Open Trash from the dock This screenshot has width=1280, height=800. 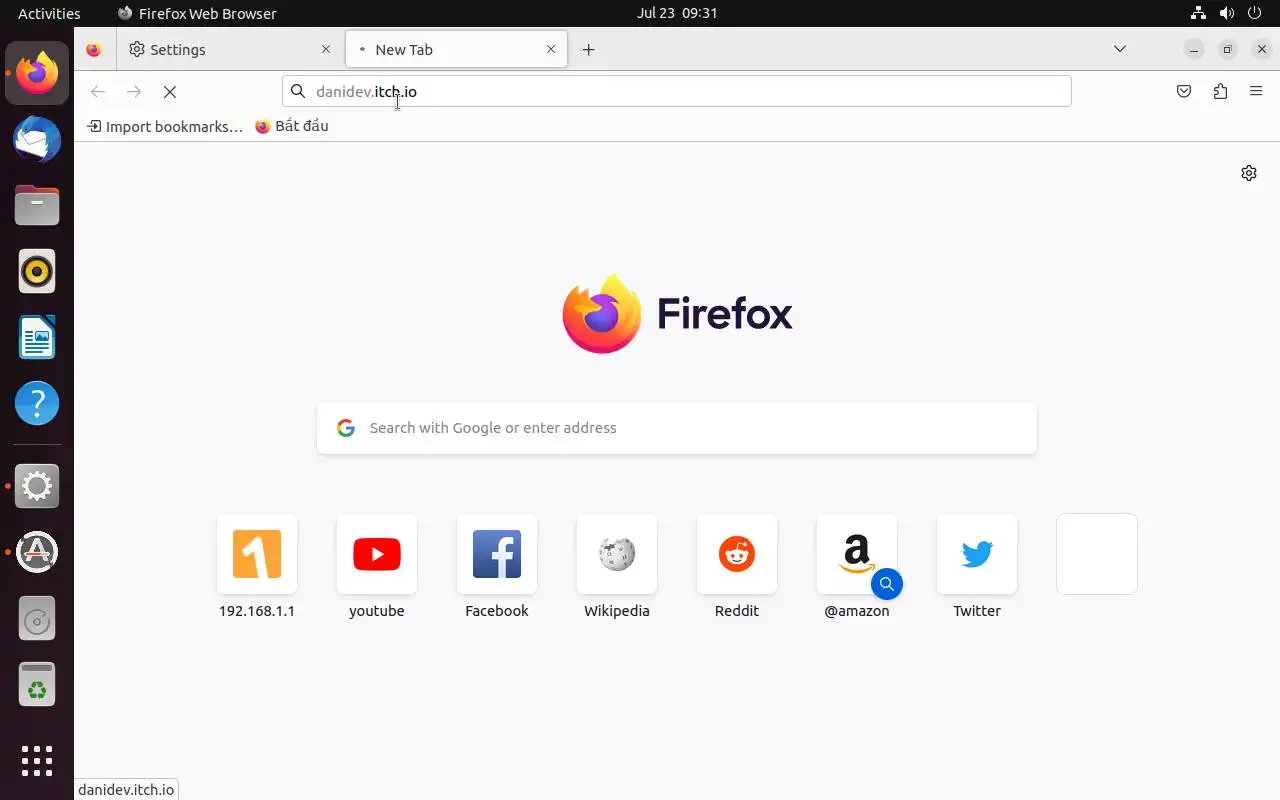pos(37,685)
